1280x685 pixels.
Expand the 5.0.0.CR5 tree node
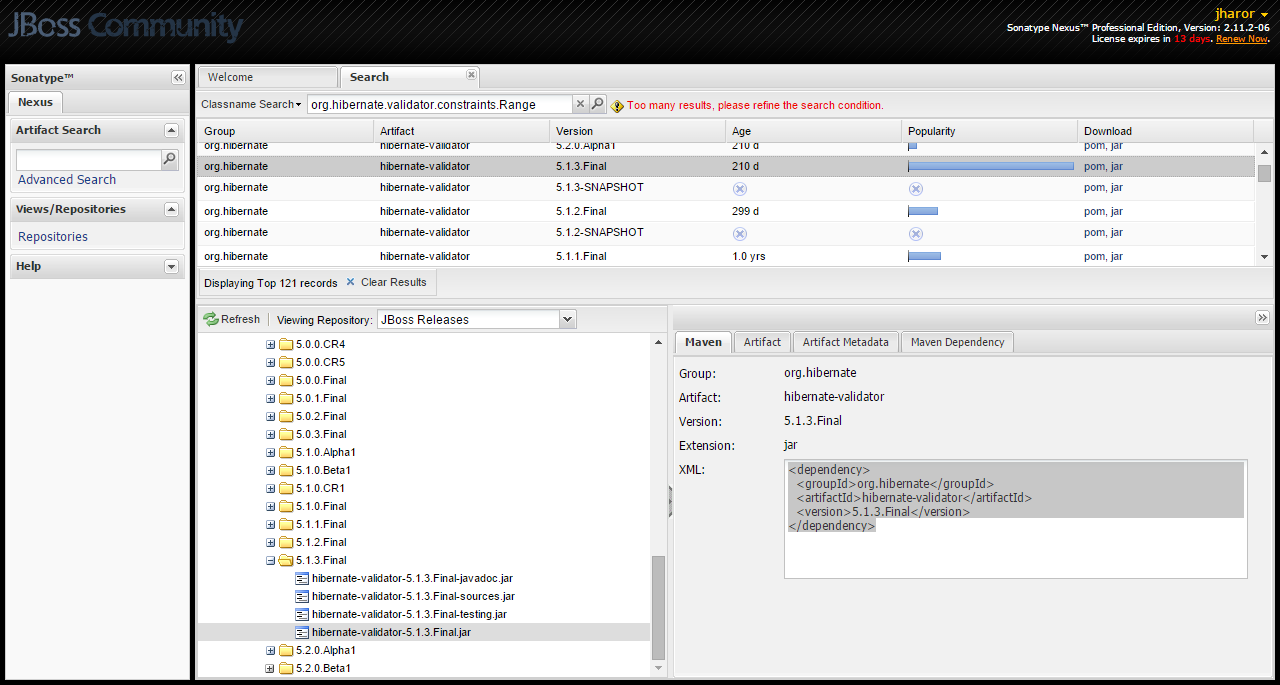pyautogui.click(x=270, y=362)
